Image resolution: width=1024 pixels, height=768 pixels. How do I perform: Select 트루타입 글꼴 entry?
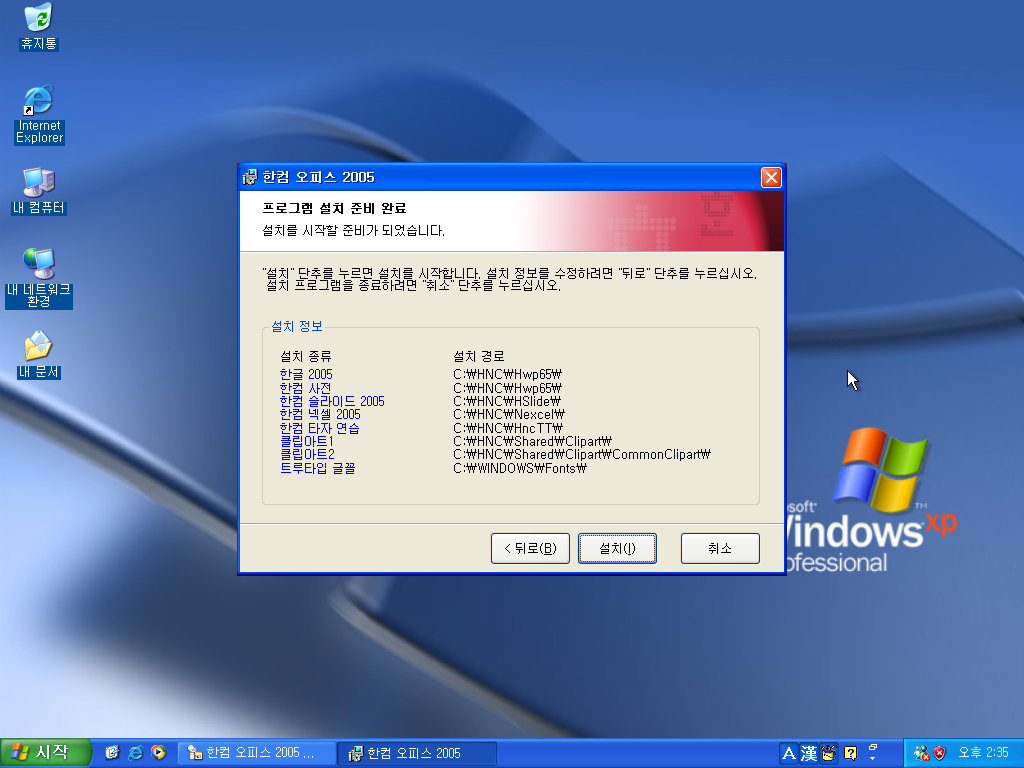(317, 468)
